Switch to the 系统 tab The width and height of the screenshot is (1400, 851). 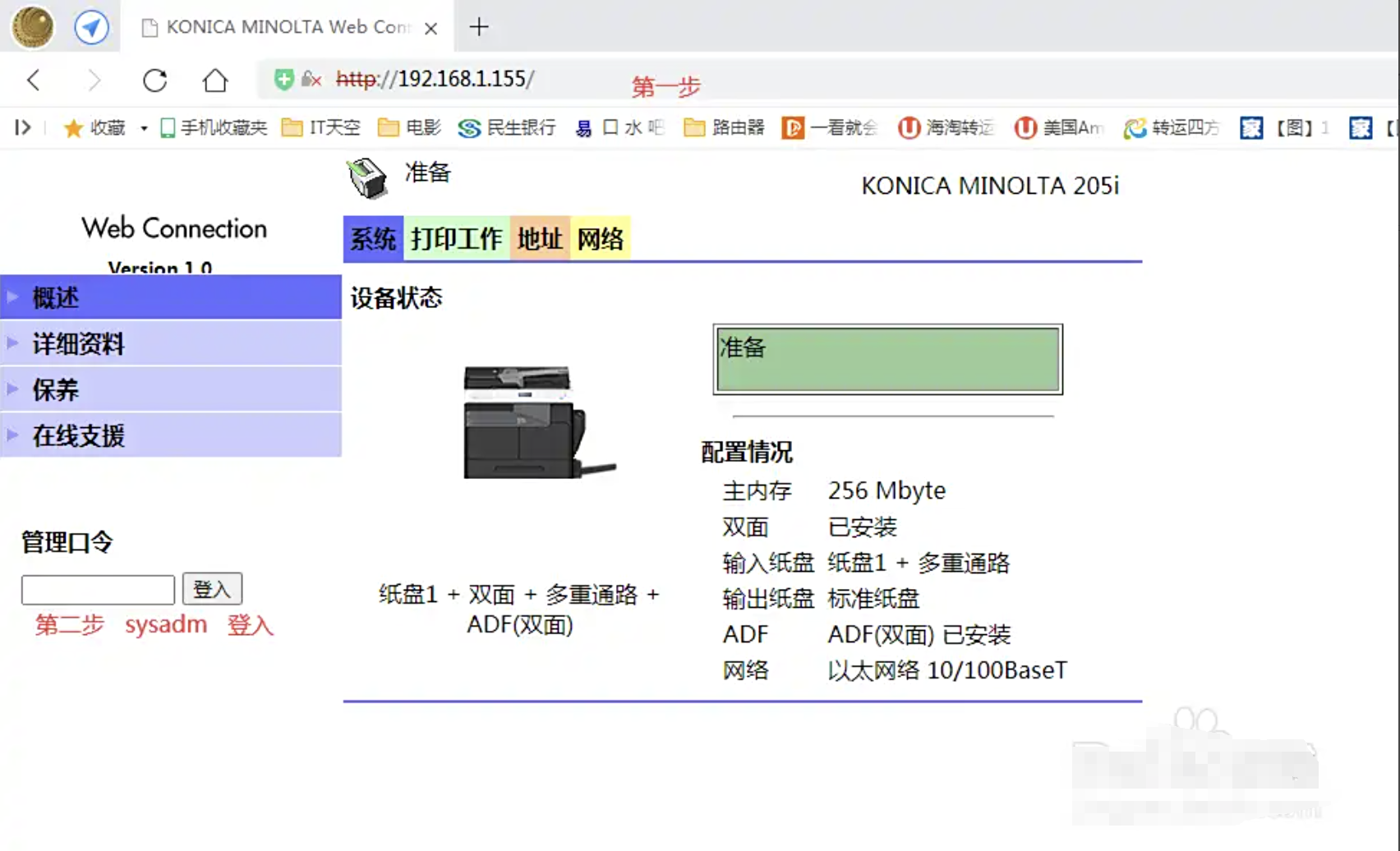point(373,239)
